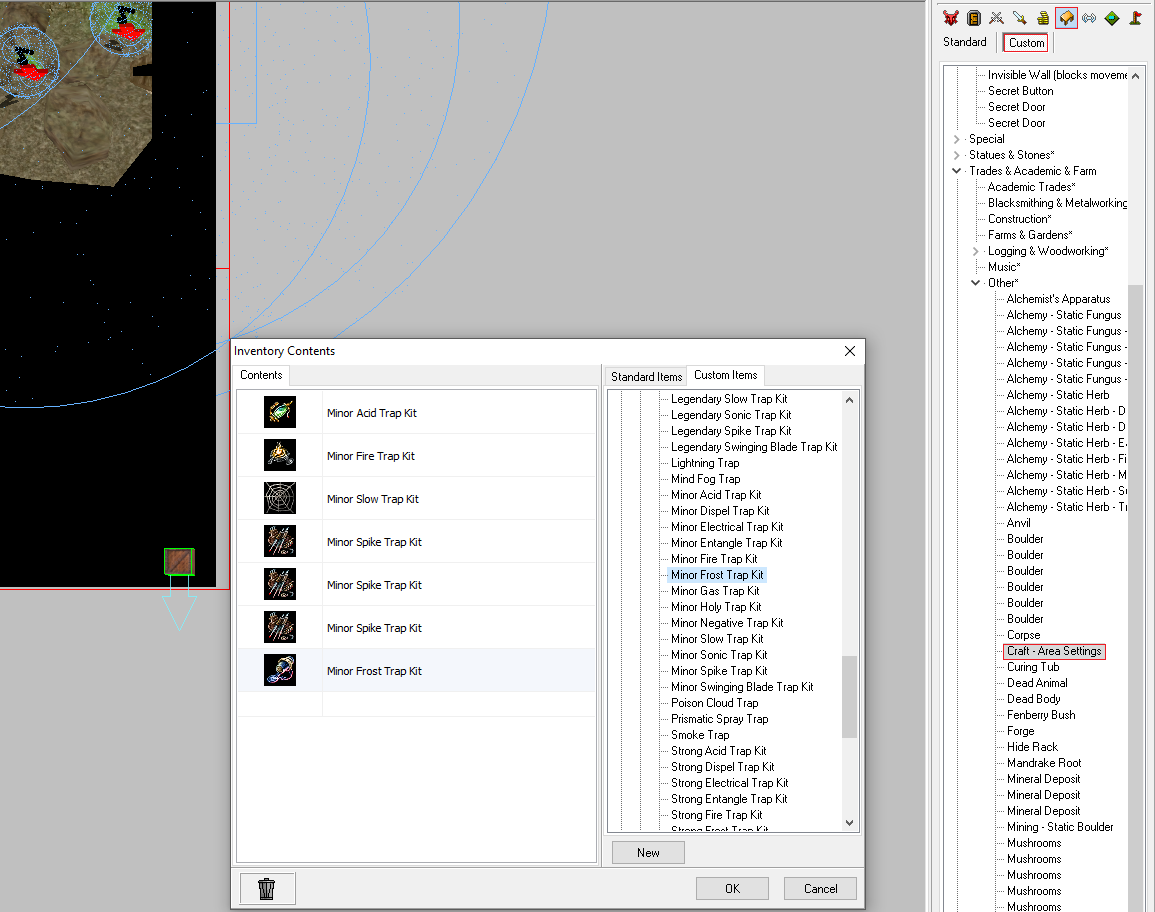The width and height of the screenshot is (1155, 912).
Task: Switch to the Encounters crossed-swords palette
Action: click(996, 17)
